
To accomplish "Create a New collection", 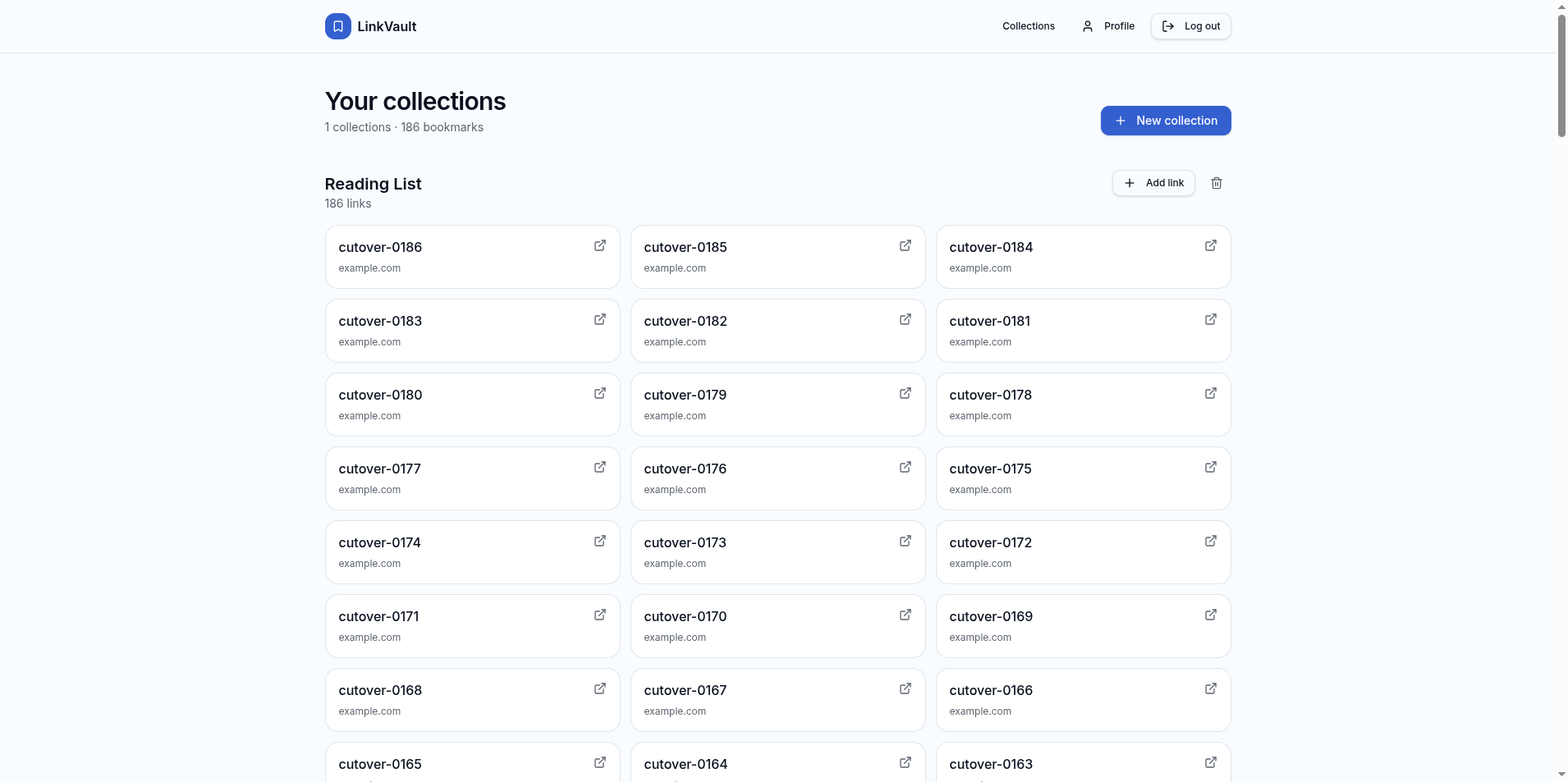I will (x=1166, y=121).
